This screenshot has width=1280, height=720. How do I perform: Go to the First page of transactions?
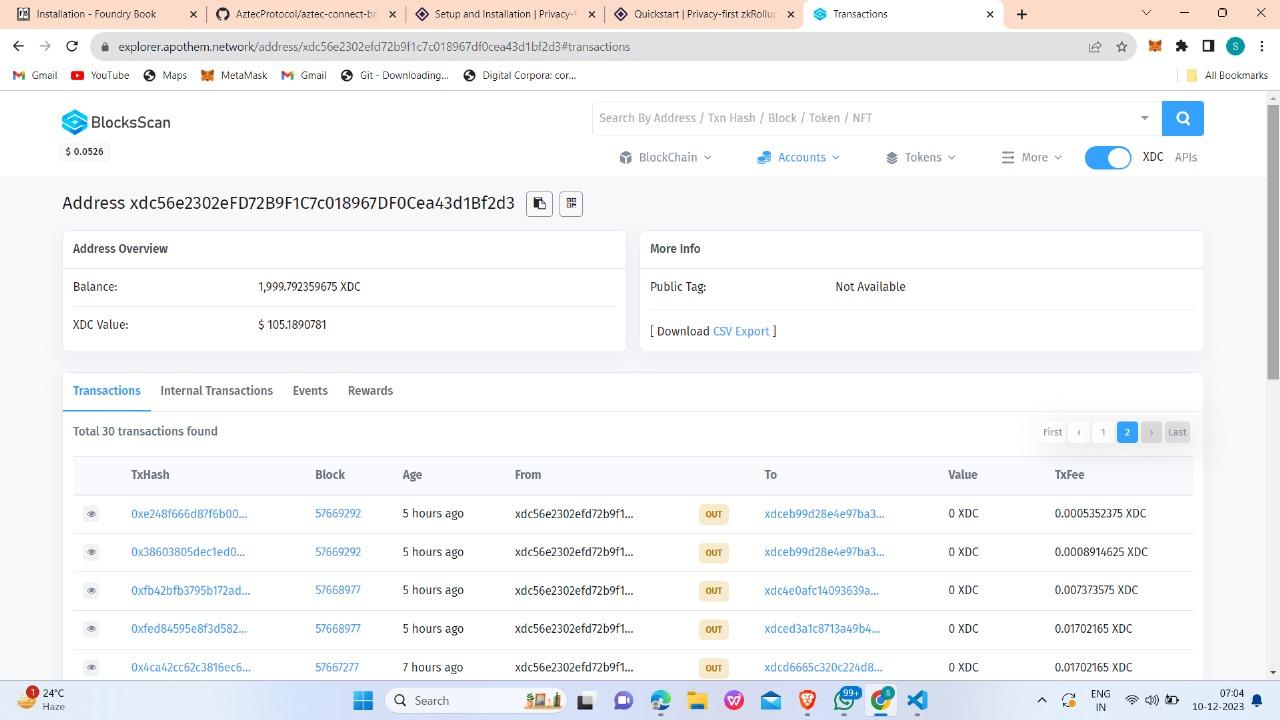(x=1052, y=432)
